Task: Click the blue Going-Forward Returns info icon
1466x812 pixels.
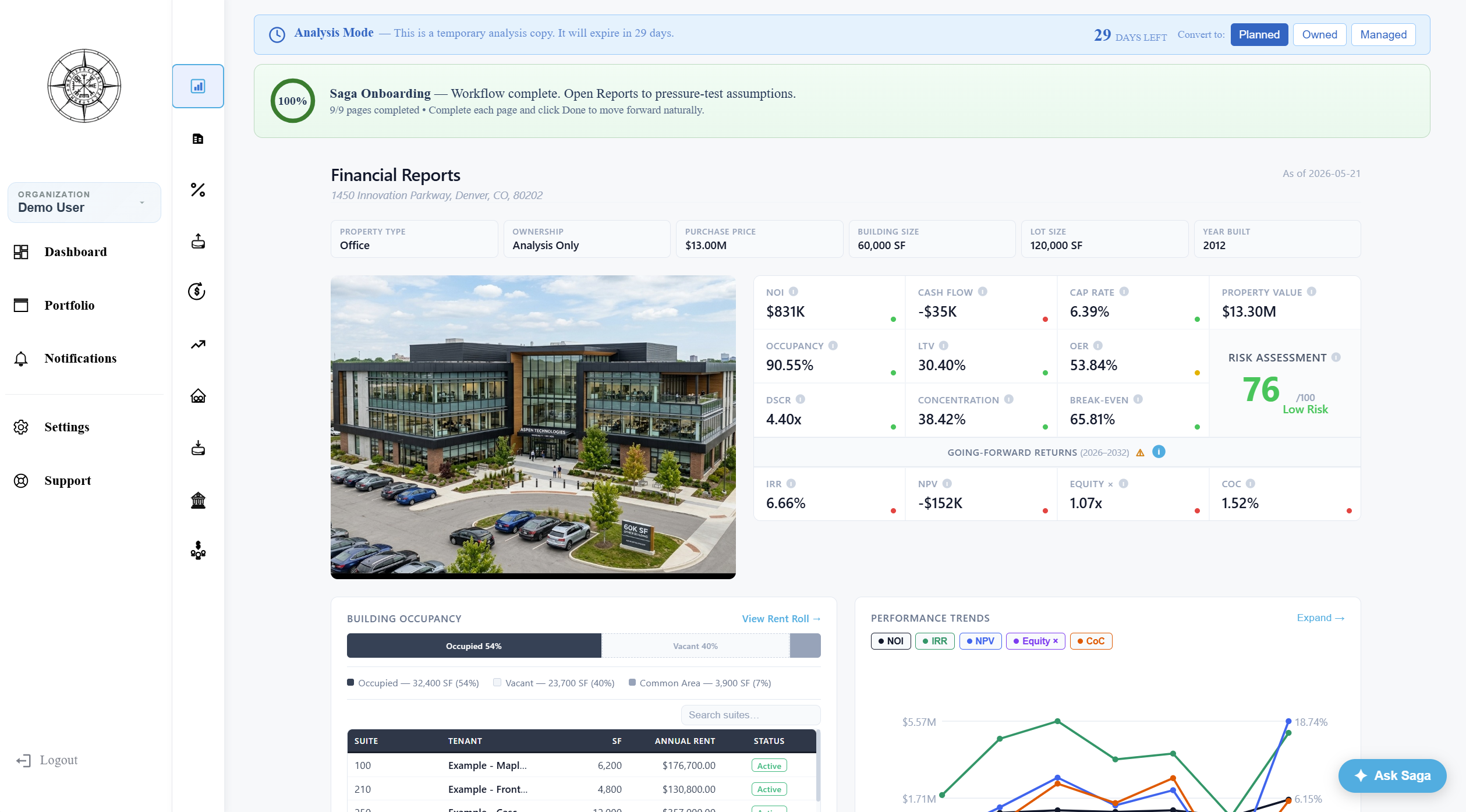Action: [x=1159, y=452]
